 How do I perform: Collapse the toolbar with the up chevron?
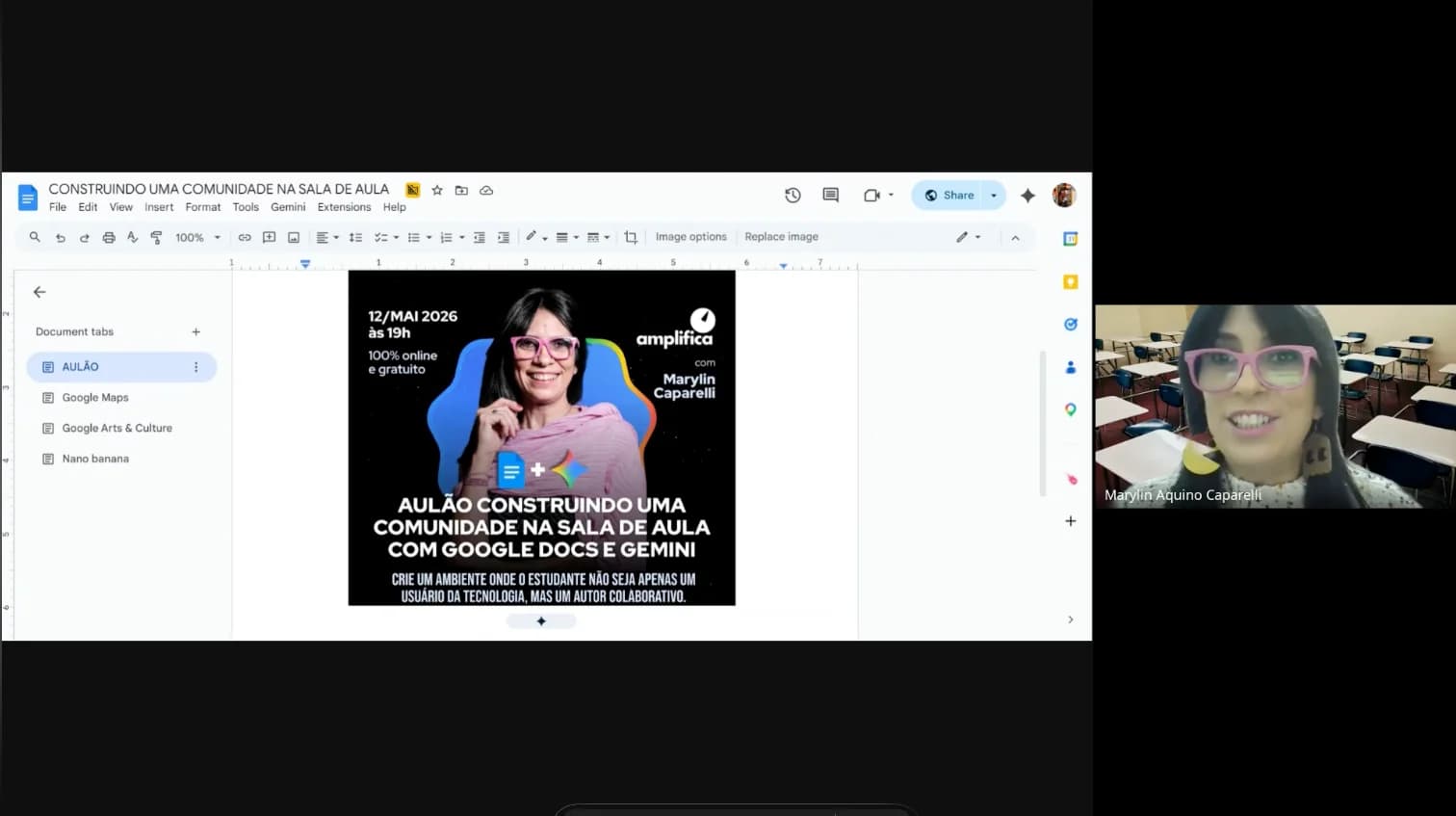point(1015,238)
